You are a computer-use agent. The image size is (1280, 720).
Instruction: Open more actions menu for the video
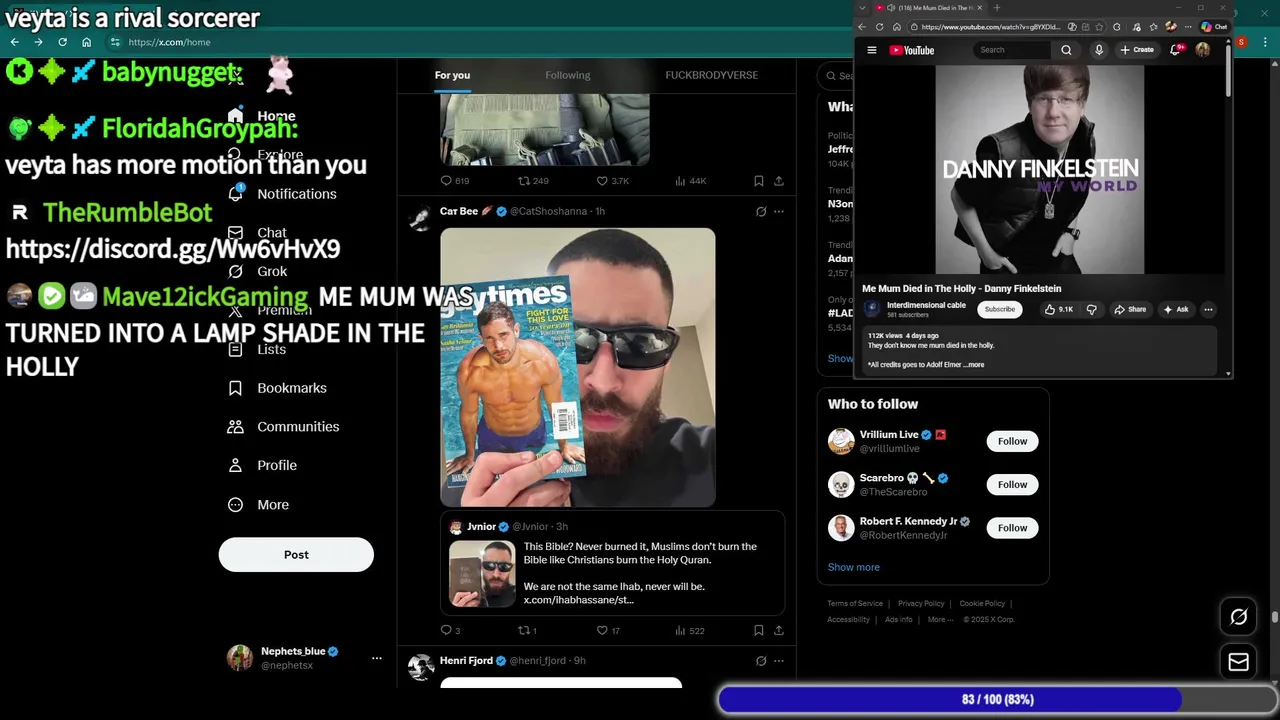click(1208, 310)
